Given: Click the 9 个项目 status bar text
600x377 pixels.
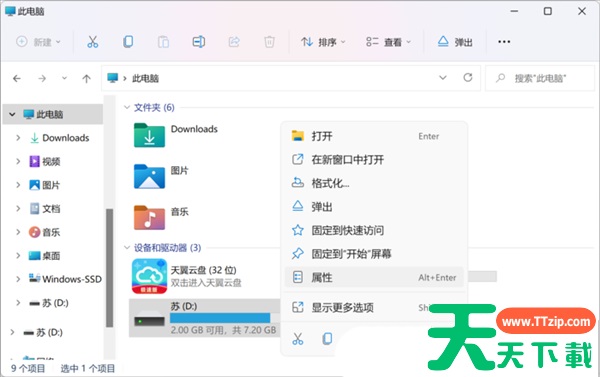Looking at the screenshot, I should 28,369.
